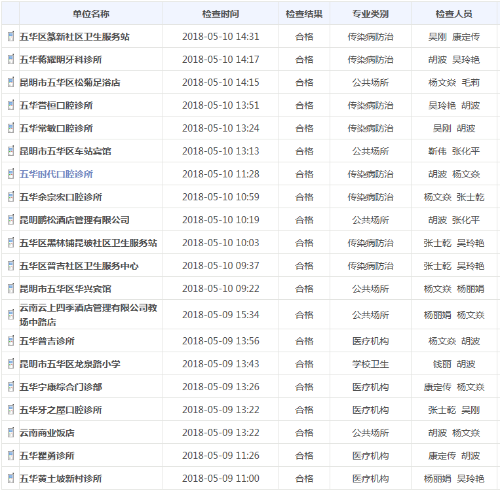Click the record icon for the 14:17 牙科诊所 row

tap(11, 59)
